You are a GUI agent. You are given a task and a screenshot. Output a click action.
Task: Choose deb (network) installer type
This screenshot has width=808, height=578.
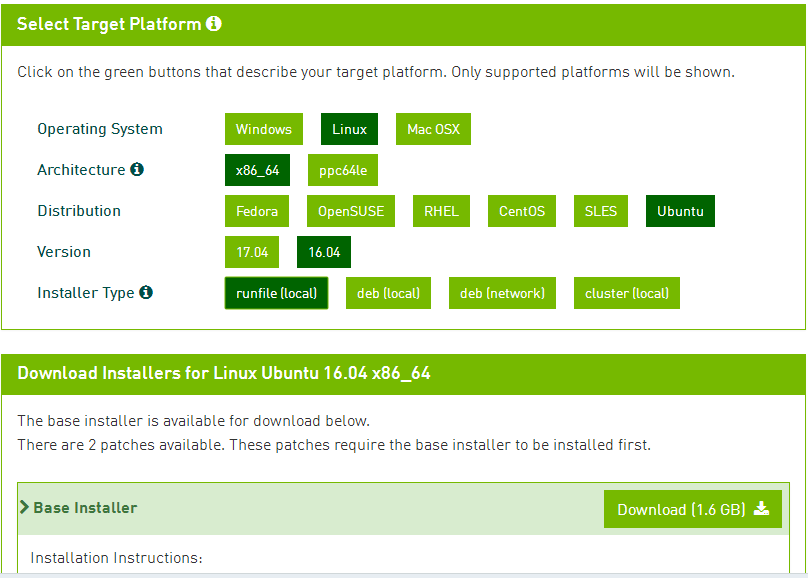502,293
